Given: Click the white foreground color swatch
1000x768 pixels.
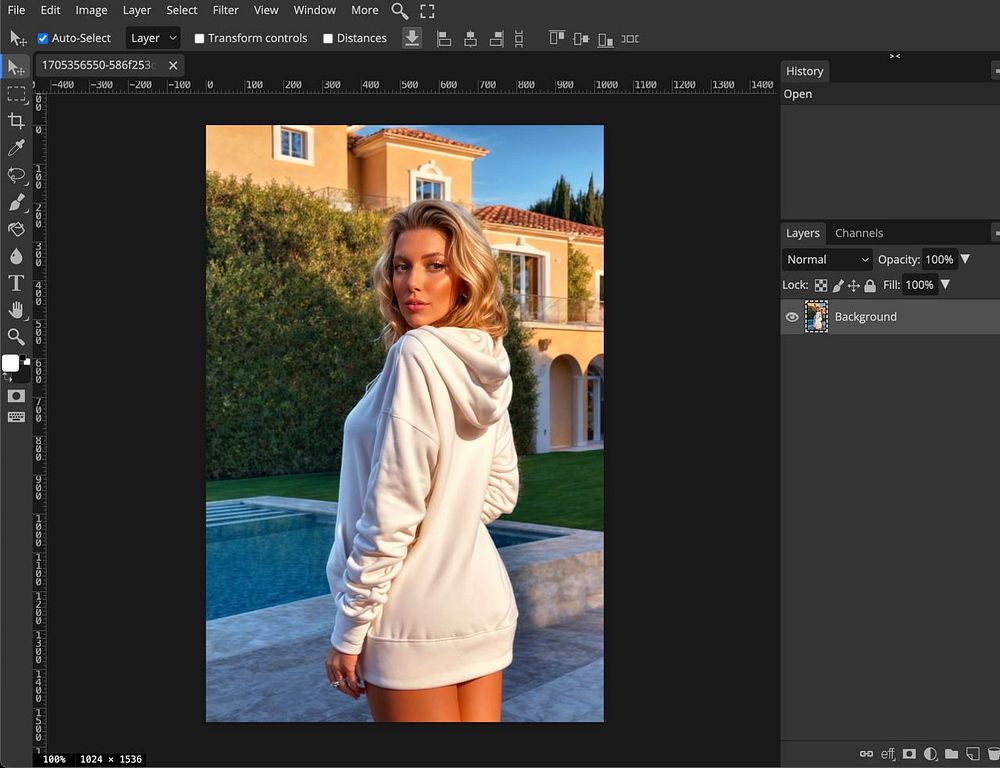Looking at the screenshot, I should pyautogui.click(x=10, y=364).
